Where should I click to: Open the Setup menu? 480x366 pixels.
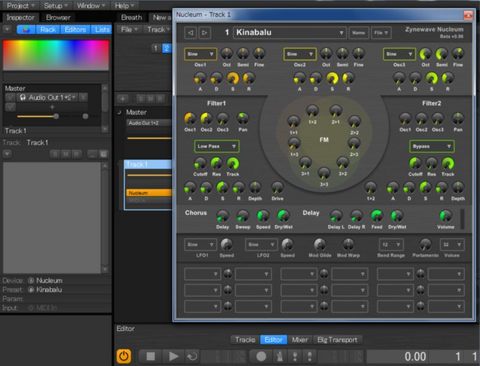55,6
